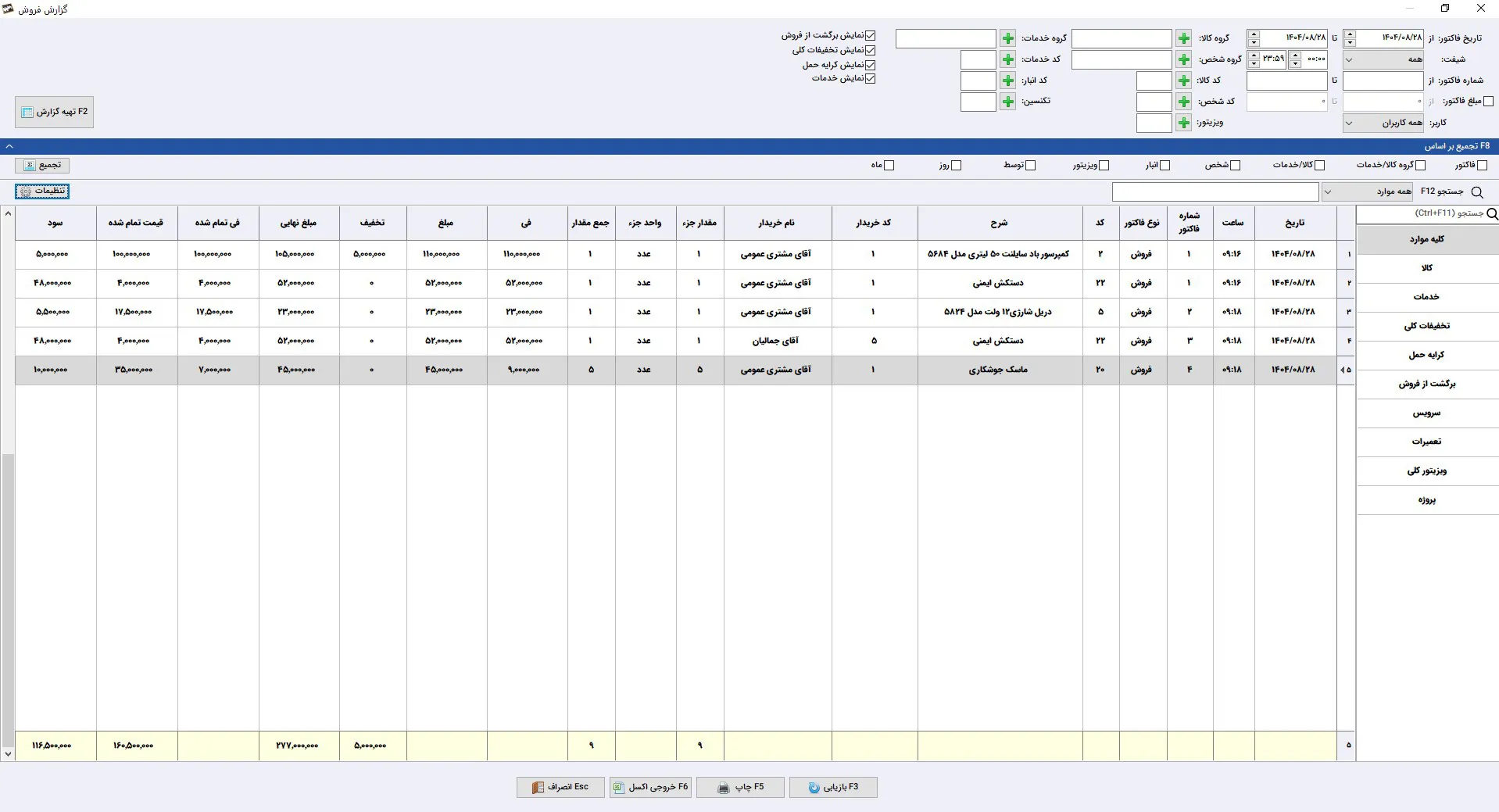Click green plus next to گروه کالا
Image resolution: width=1499 pixels, height=812 pixels.
pyautogui.click(x=1183, y=38)
